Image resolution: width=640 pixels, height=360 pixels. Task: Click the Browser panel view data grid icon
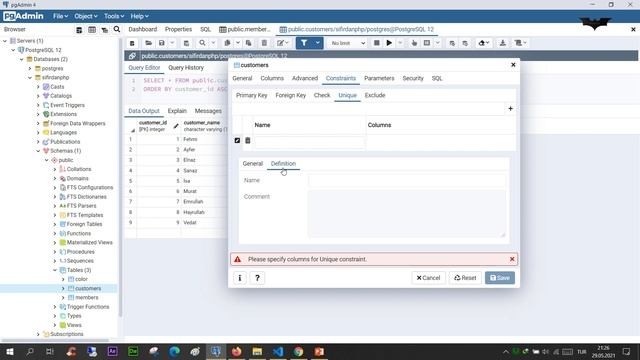click(92, 29)
